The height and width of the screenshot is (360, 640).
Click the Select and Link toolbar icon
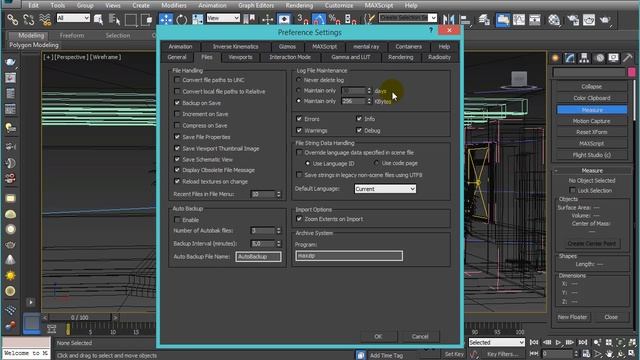(13, 19)
